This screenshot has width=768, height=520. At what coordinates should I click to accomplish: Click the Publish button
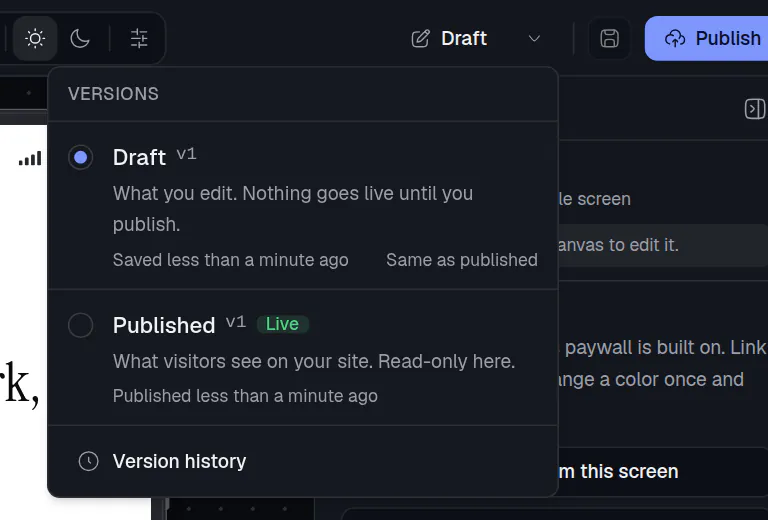tap(708, 38)
